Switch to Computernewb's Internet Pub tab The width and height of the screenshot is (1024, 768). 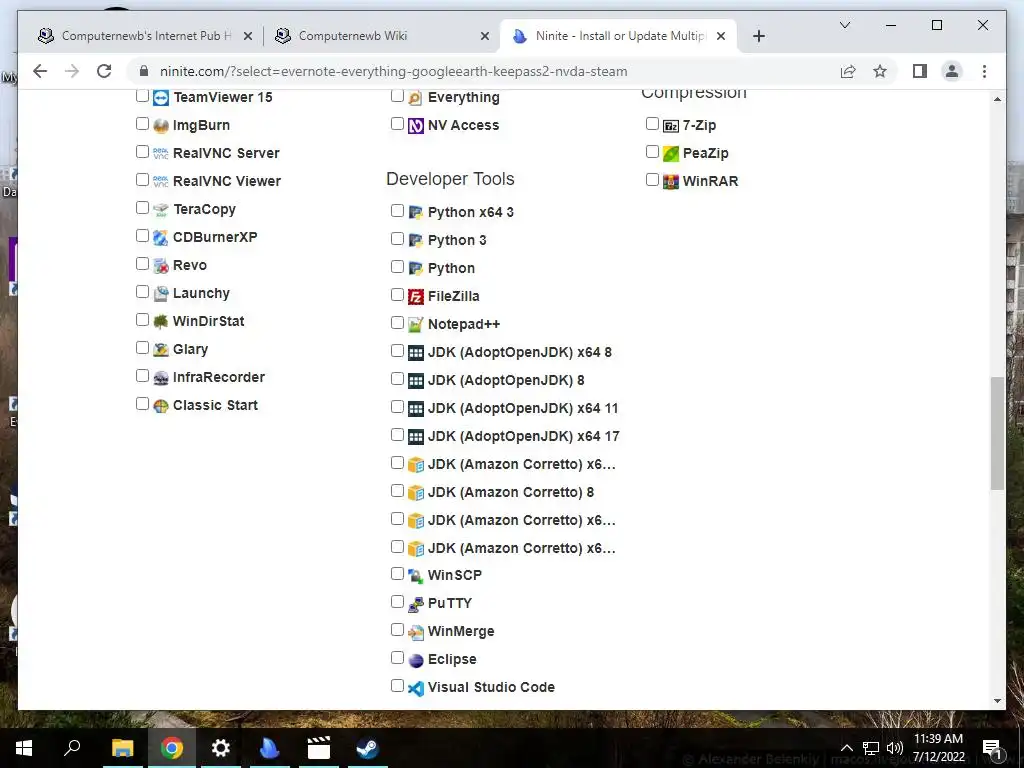[x=144, y=36]
